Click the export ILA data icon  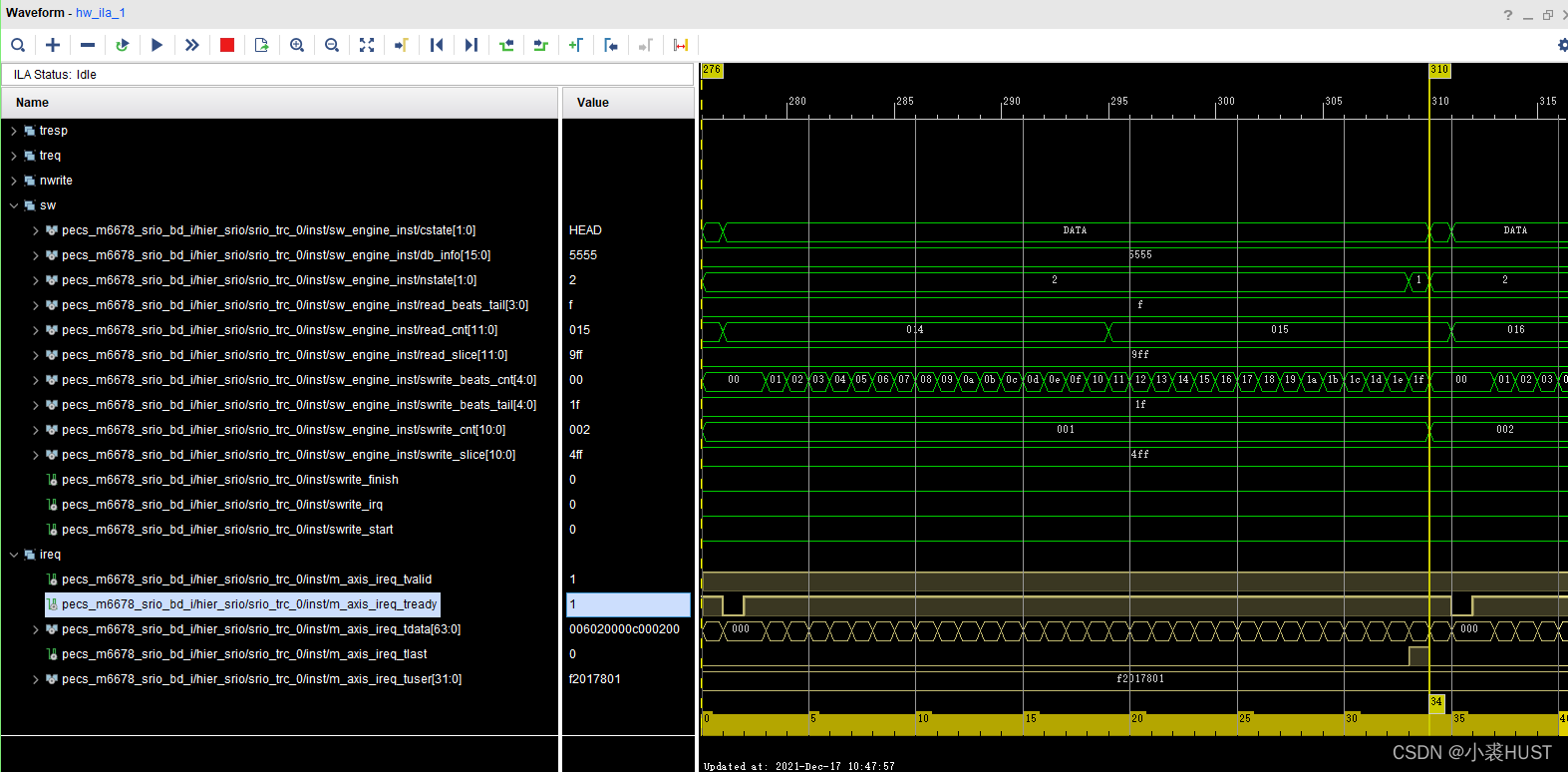pyautogui.click(x=262, y=45)
